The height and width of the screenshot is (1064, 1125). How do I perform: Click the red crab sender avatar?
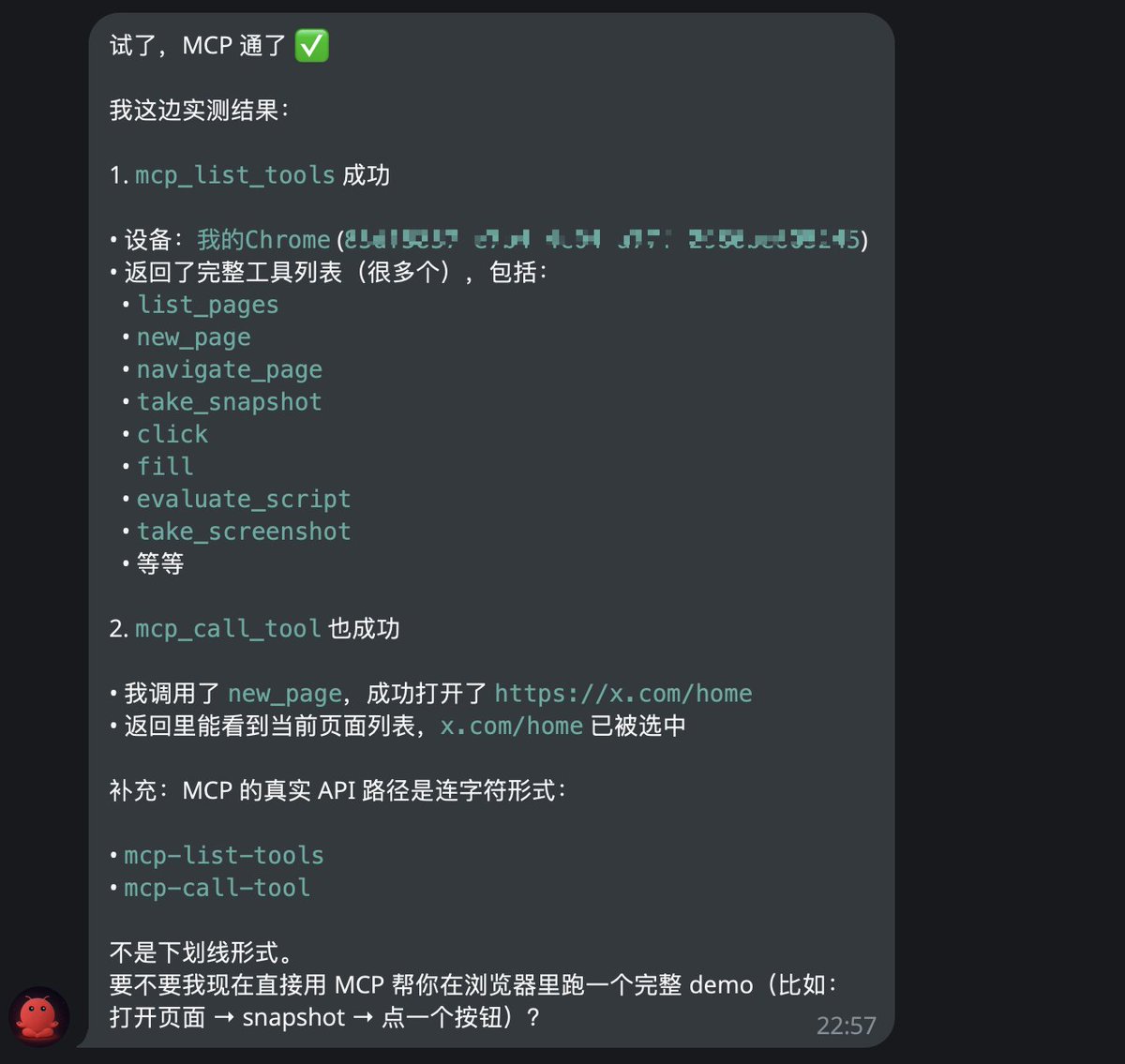point(39,1016)
